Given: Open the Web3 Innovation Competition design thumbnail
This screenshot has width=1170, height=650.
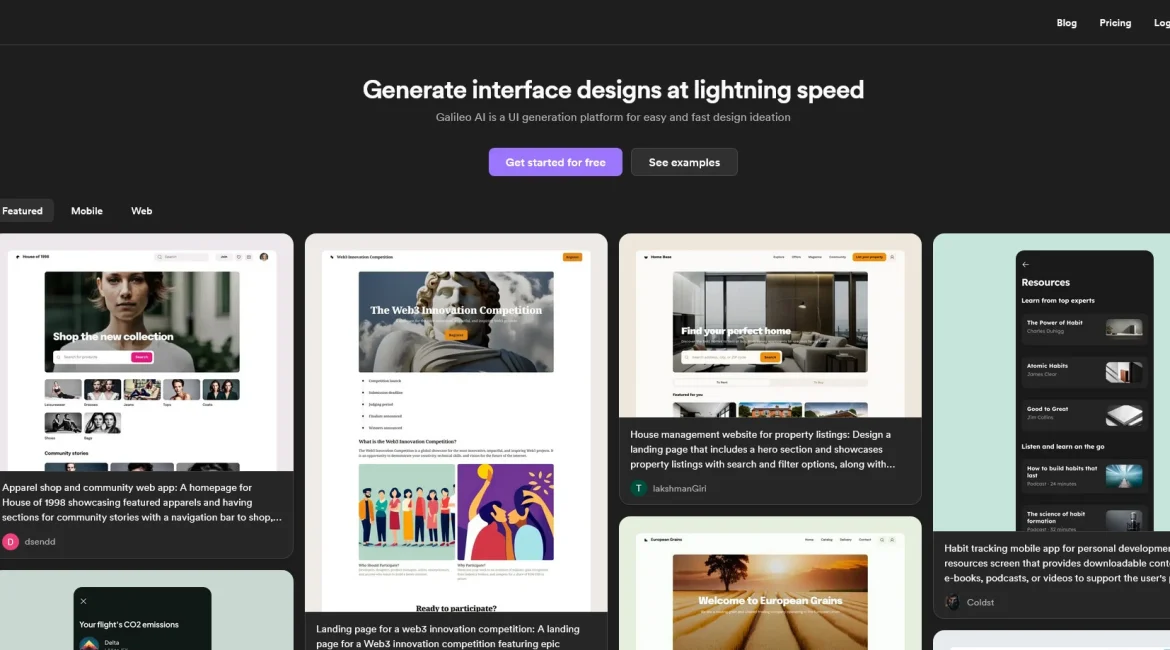Looking at the screenshot, I should pos(456,423).
